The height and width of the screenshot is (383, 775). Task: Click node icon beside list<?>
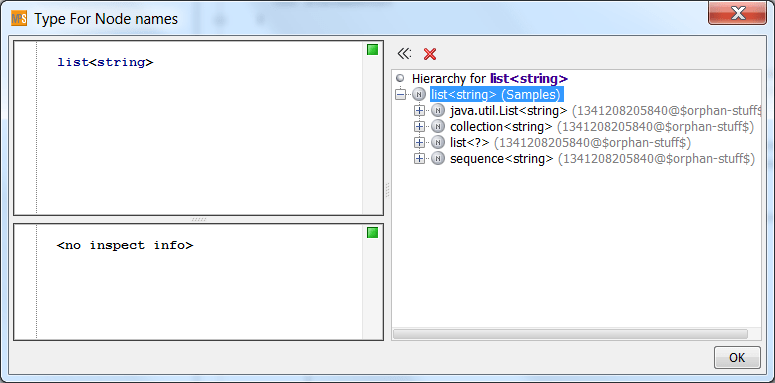coord(438,142)
